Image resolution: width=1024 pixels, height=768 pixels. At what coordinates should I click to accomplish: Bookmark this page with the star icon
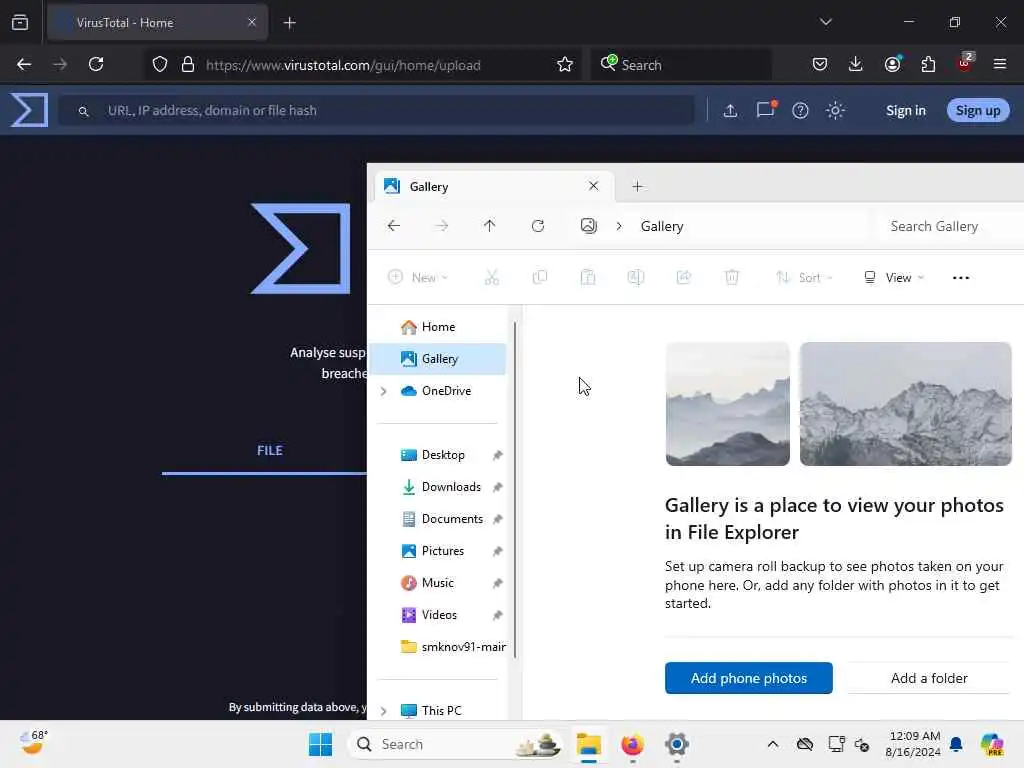click(x=565, y=64)
